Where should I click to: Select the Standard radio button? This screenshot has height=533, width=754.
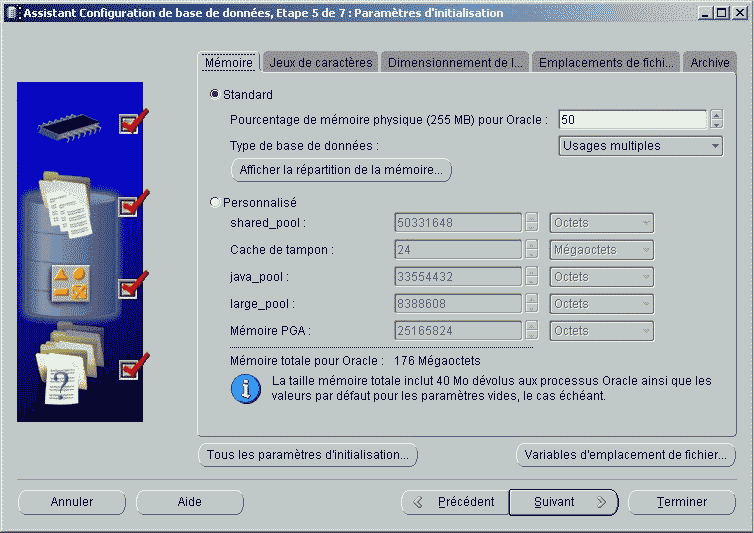tap(215, 95)
